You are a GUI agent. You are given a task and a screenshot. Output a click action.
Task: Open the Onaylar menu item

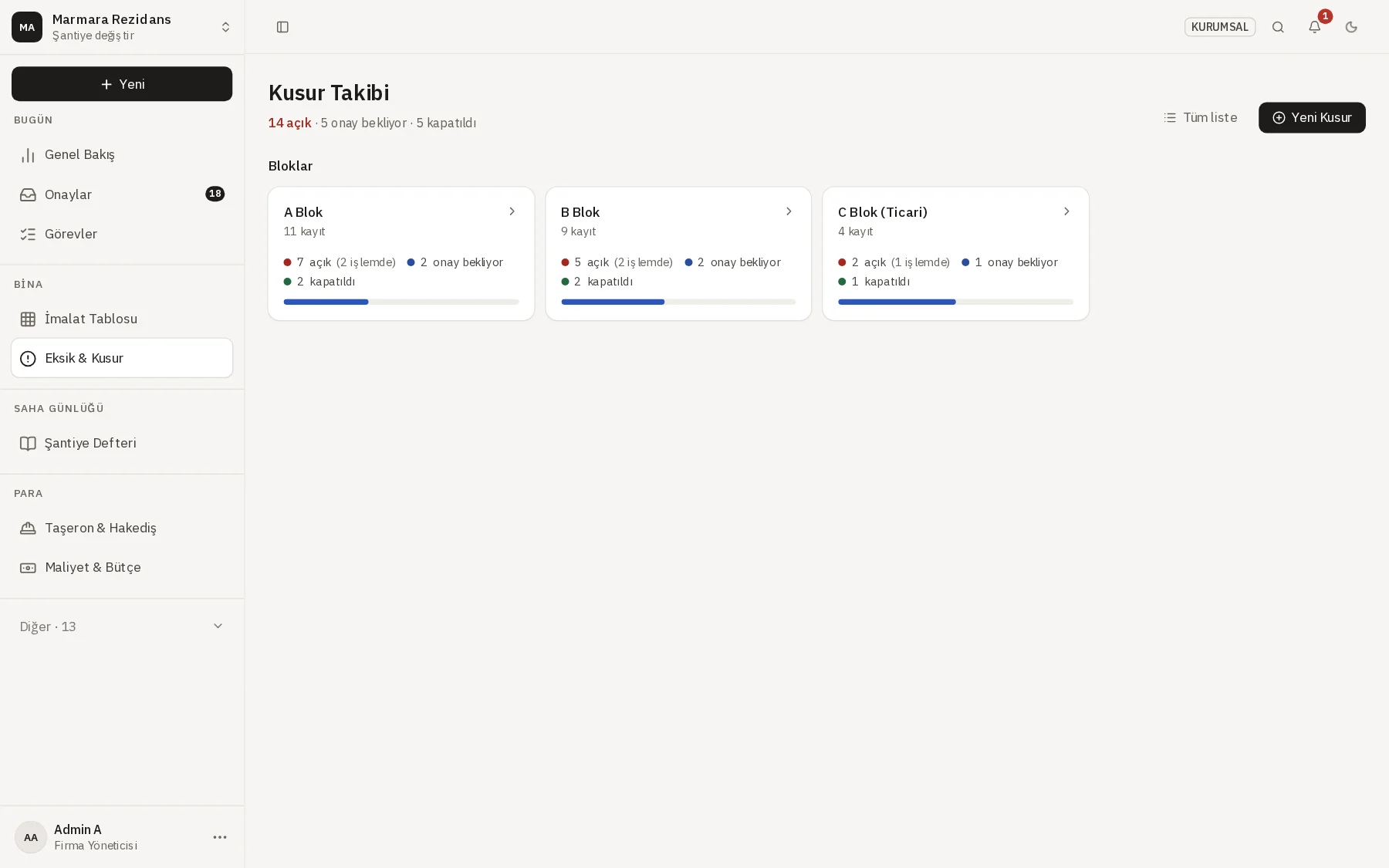tap(122, 194)
